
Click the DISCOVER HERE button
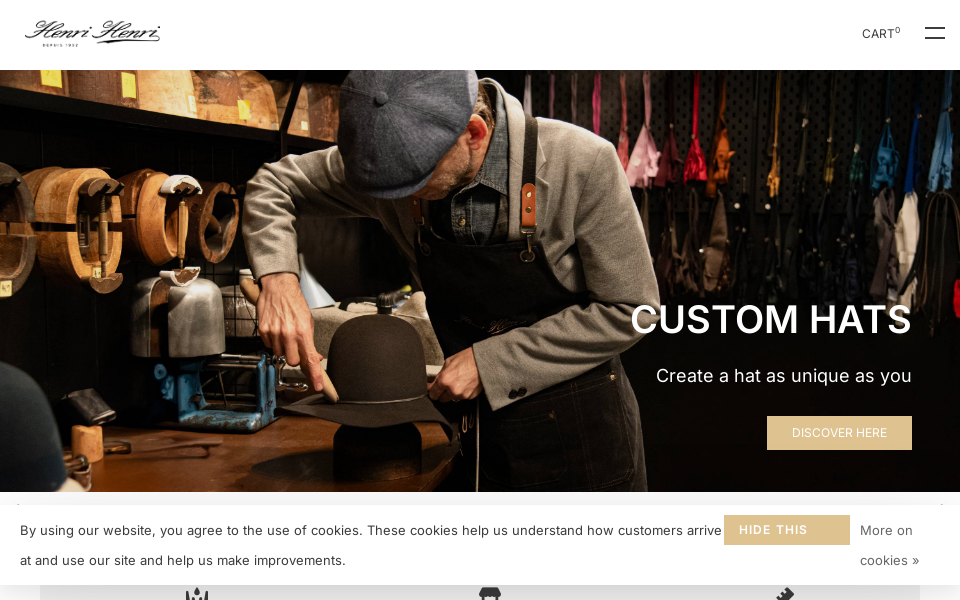[839, 433]
